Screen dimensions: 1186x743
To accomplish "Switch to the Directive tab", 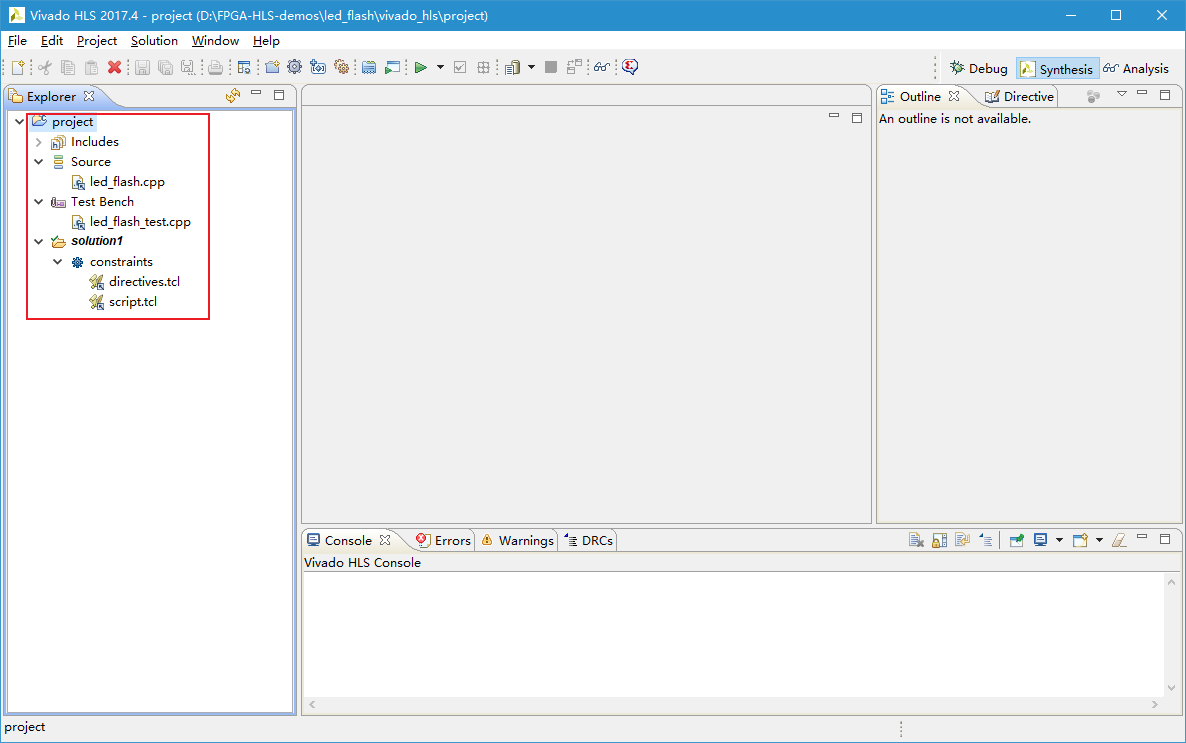I will (1020, 97).
